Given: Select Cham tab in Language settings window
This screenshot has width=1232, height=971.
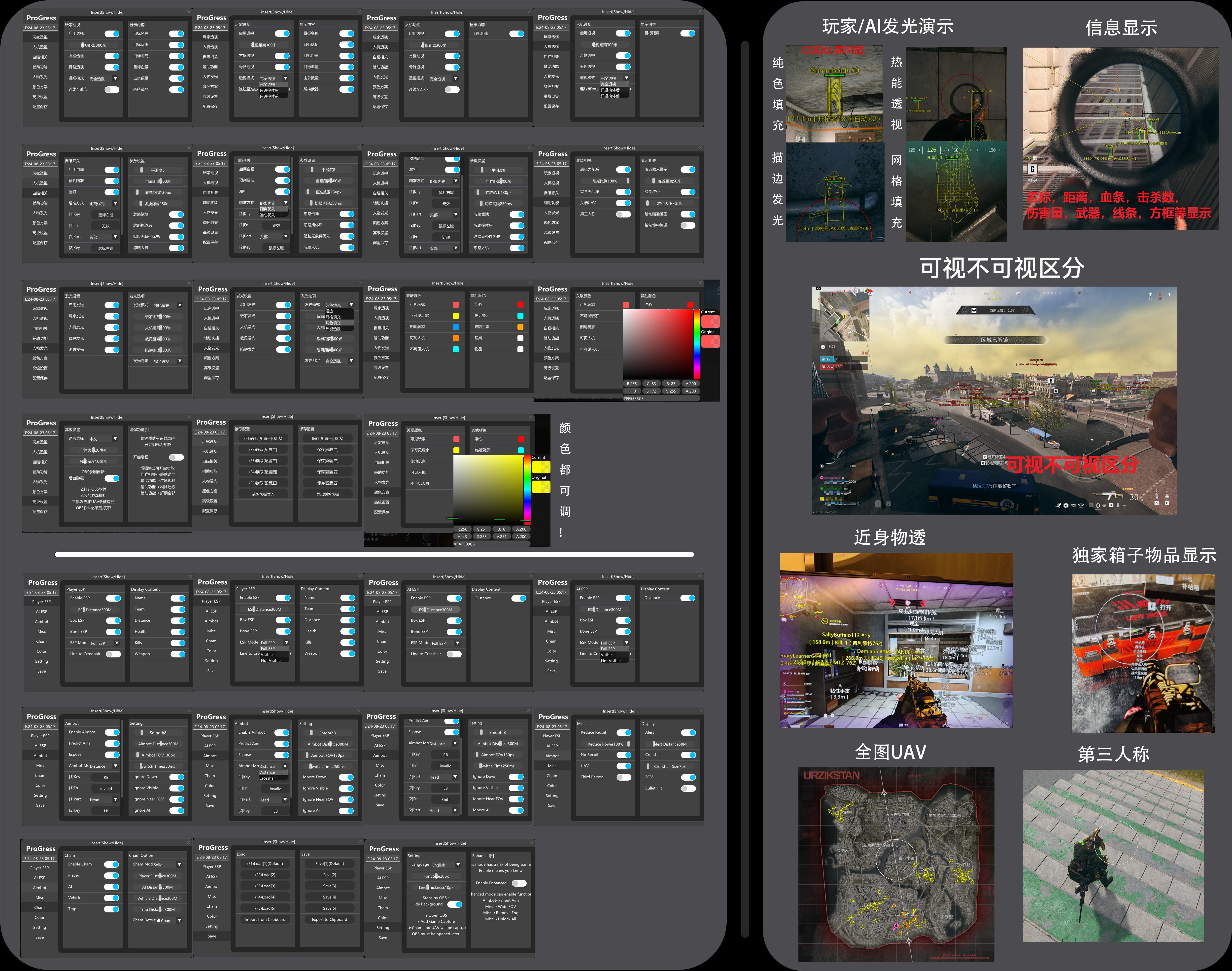Looking at the screenshot, I should pos(382,908).
